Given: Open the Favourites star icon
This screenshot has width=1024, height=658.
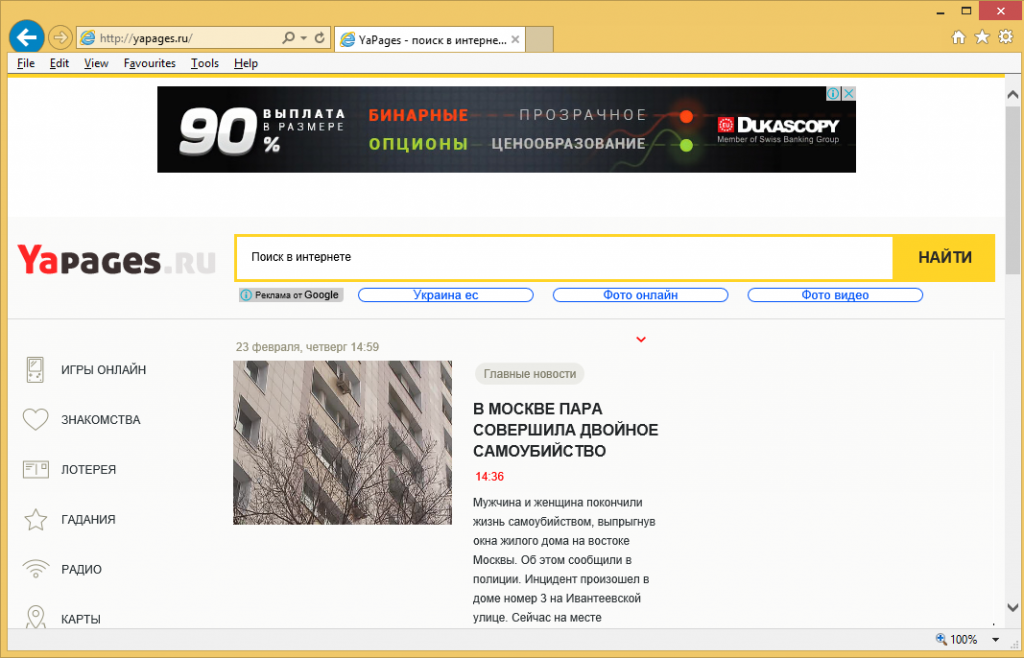Looking at the screenshot, I should [x=982, y=38].
